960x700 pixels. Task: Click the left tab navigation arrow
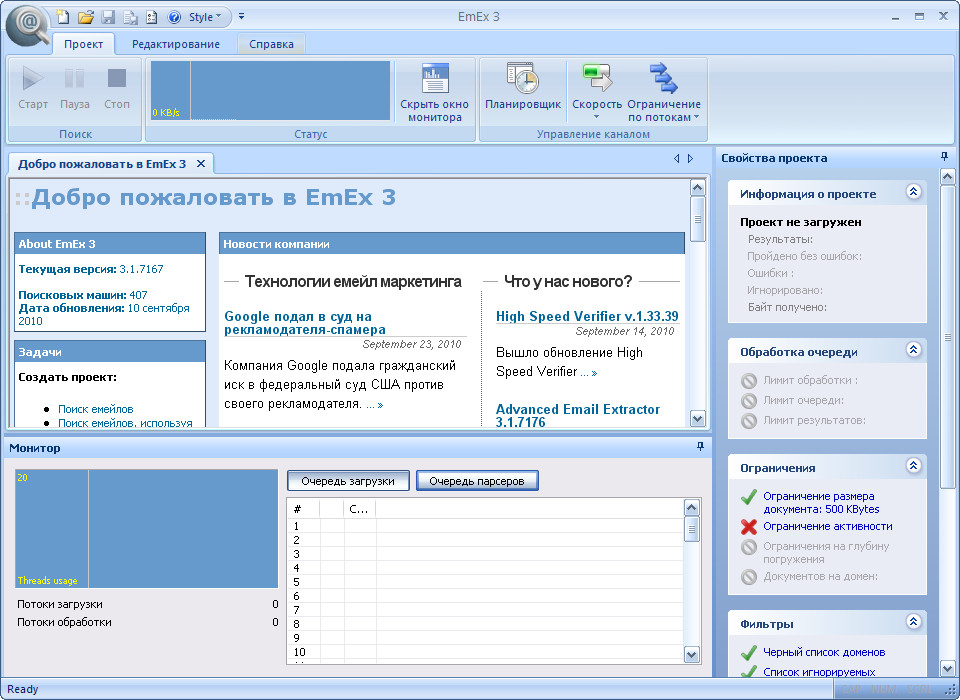tap(677, 159)
